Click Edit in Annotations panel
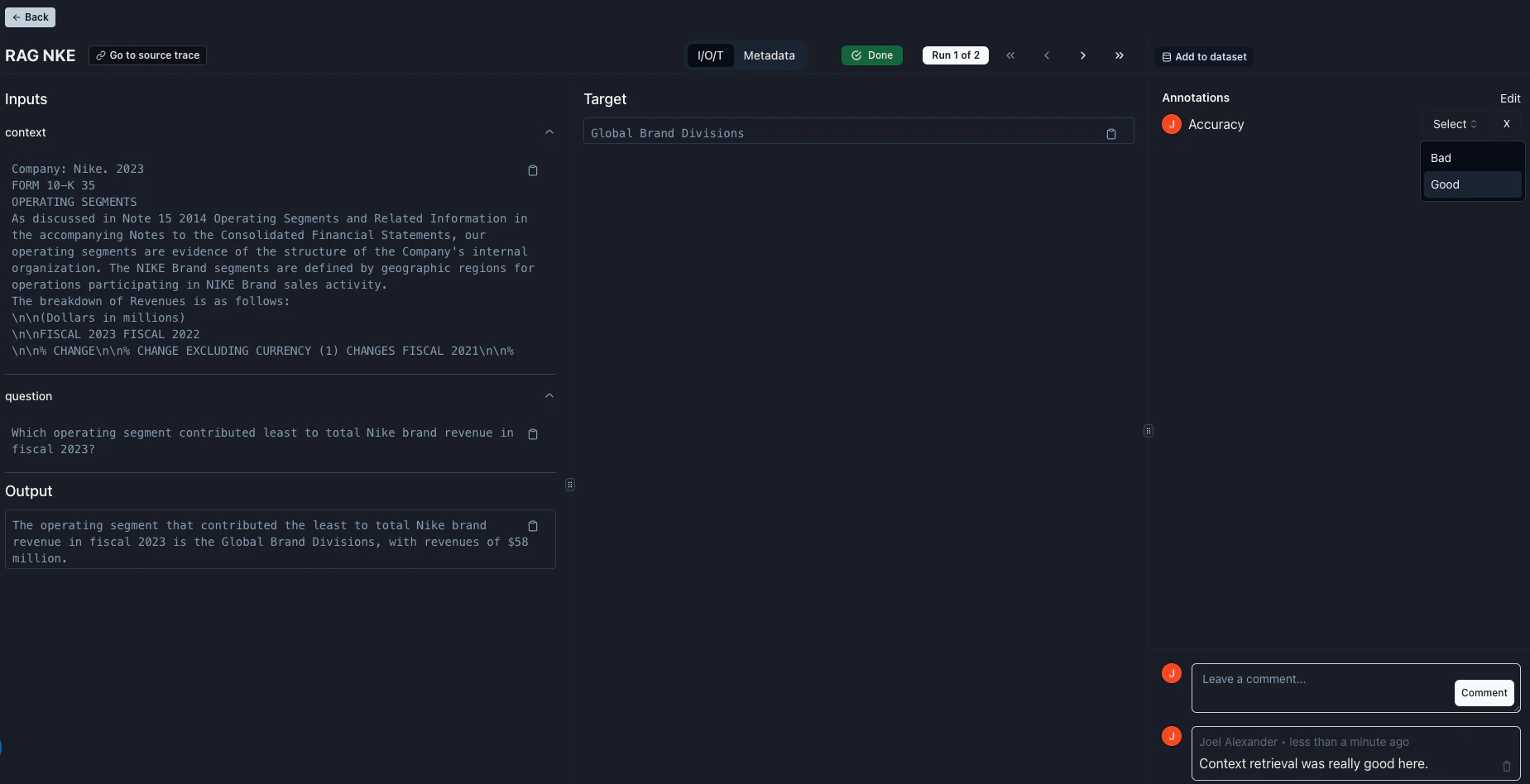Screen dimensions: 1530x784 click(1510, 98)
